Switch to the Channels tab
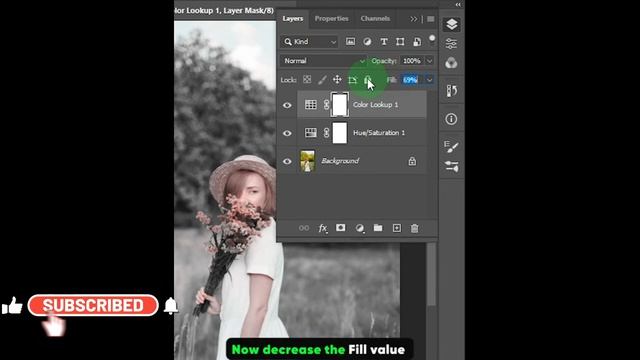 (375, 19)
